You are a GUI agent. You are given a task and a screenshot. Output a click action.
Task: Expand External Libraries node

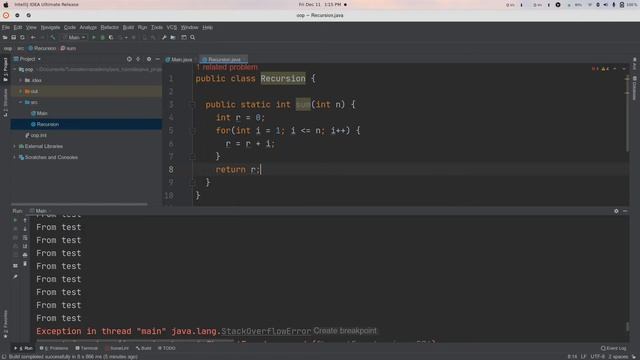(x=15, y=146)
